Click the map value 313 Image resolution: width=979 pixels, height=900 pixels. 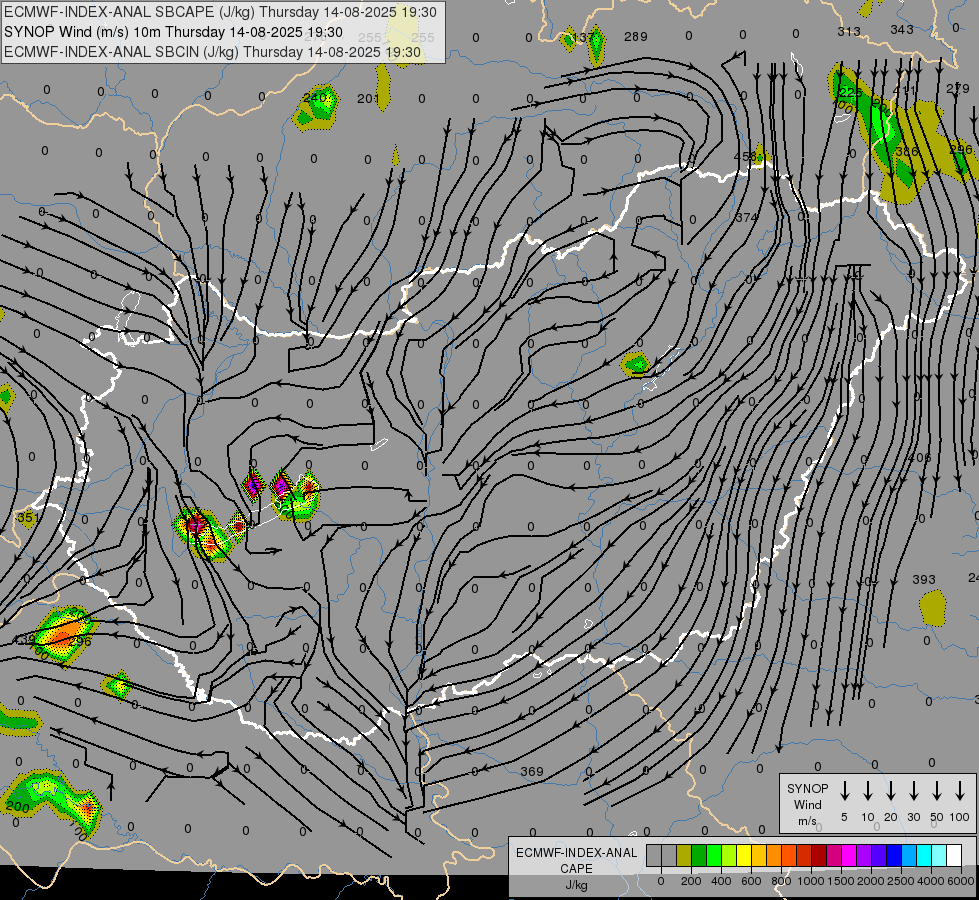pos(849,31)
